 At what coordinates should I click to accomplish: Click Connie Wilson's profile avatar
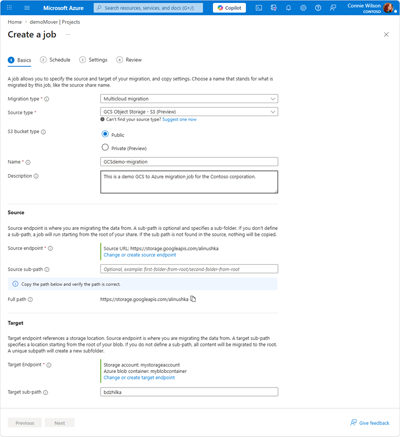(x=388, y=8)
